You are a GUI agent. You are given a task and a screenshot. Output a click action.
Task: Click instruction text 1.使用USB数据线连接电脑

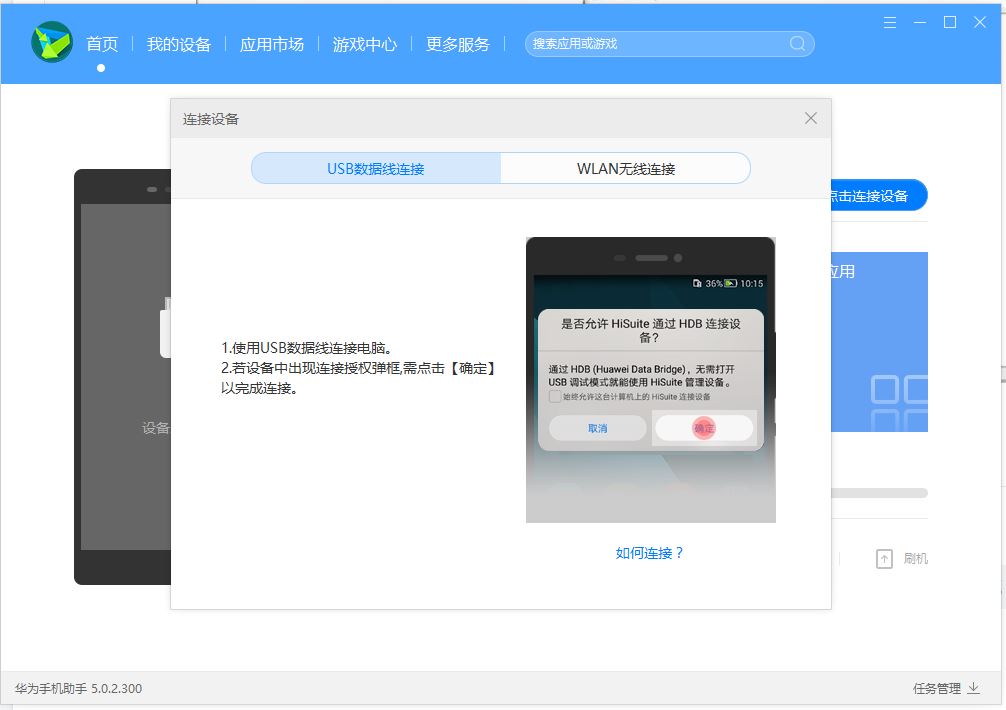click(x=307, y=348)
